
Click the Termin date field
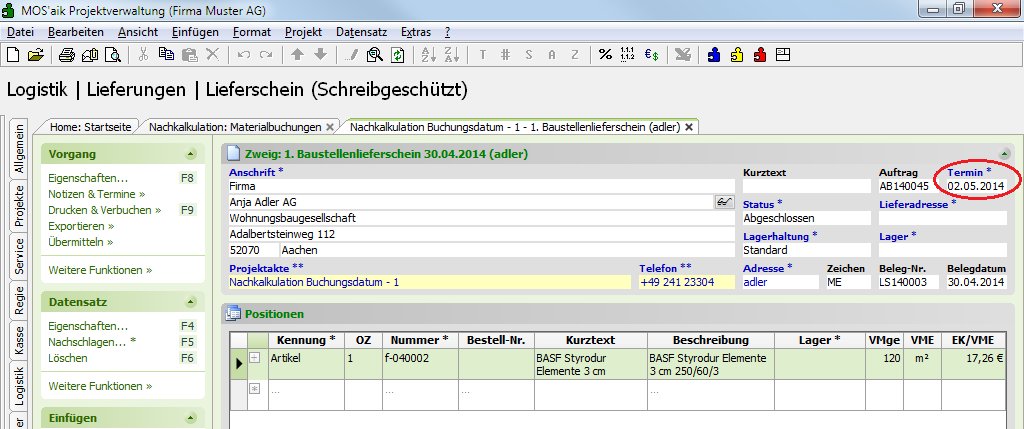pyautogui.click(x=976, y=186)
